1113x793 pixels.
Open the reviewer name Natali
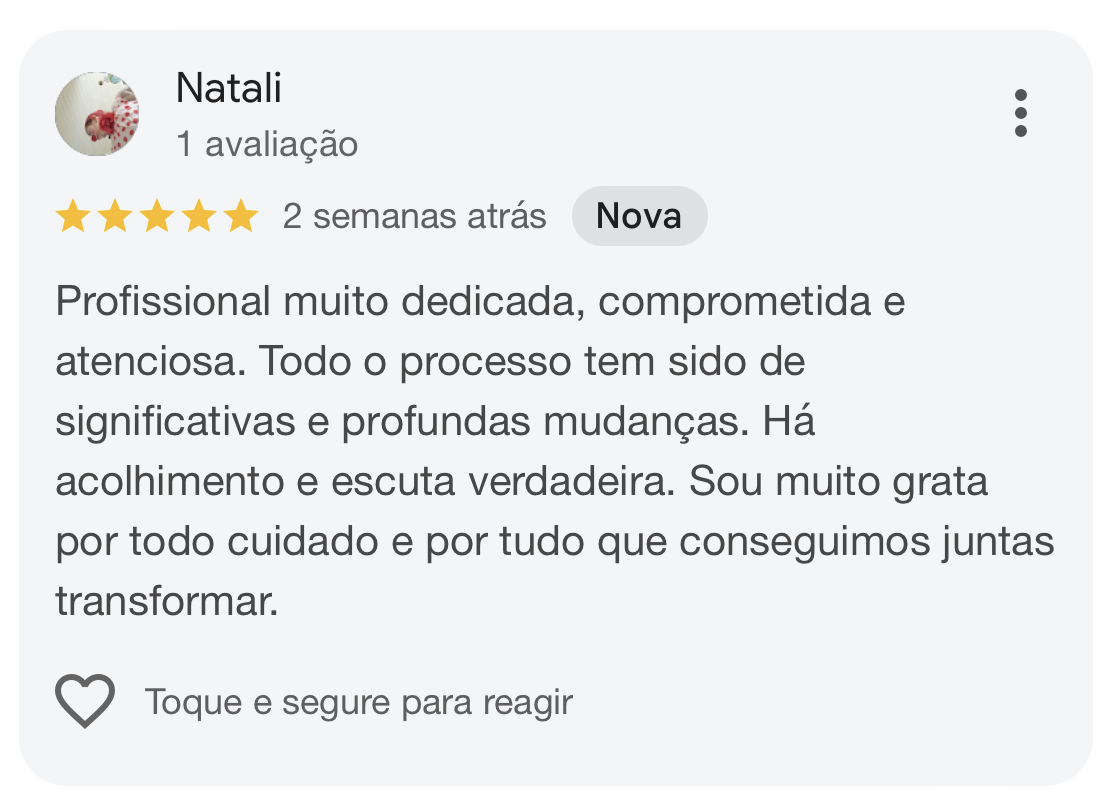(x=228, y=88)
